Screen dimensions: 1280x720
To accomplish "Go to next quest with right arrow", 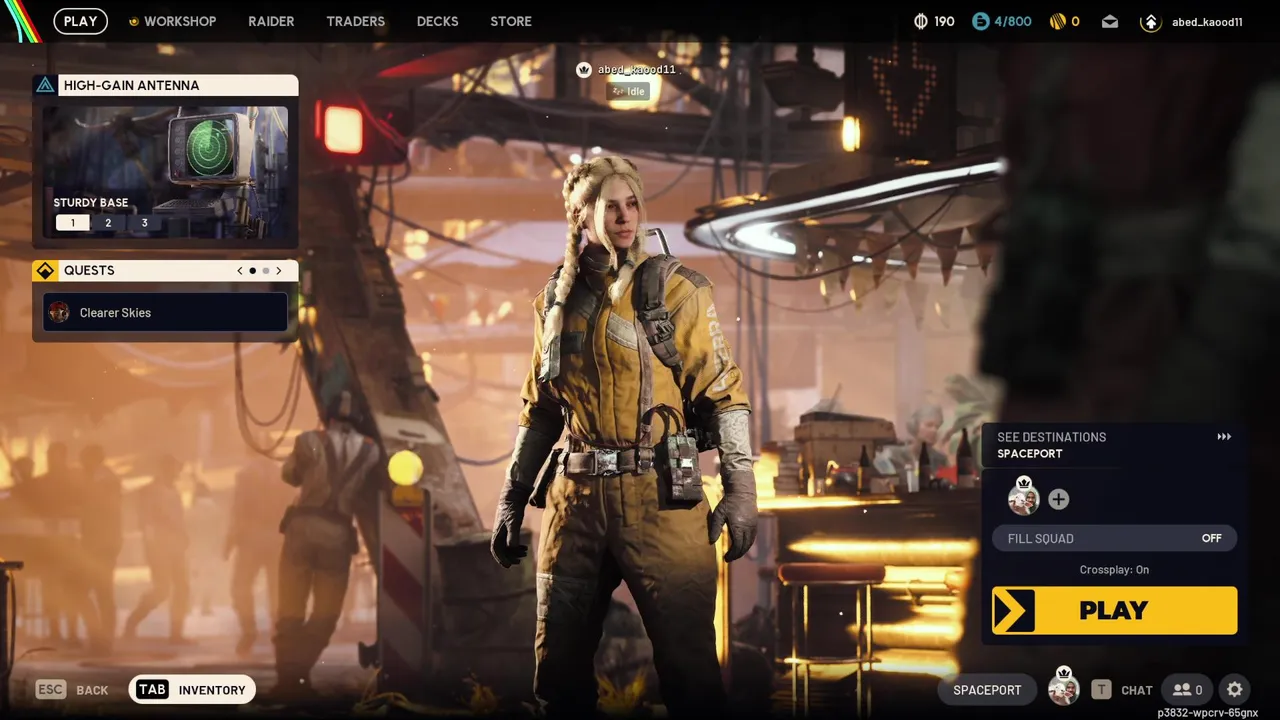I will tap(279, 271).
